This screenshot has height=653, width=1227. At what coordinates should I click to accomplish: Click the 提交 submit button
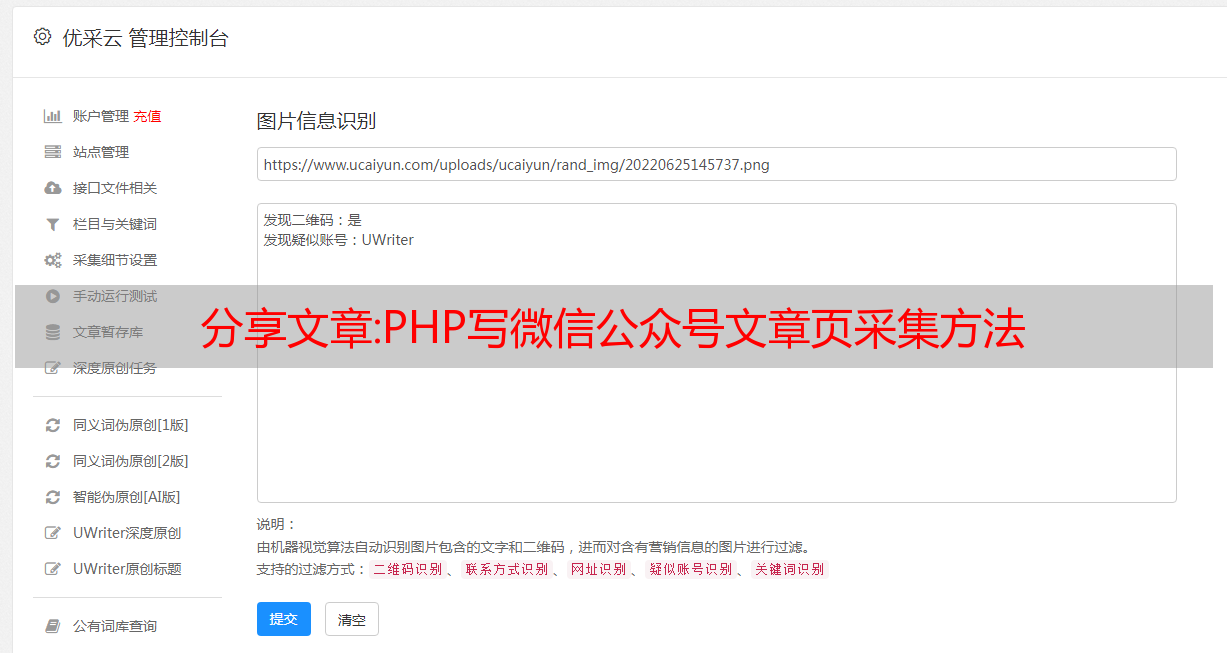(x=284, y=619)
